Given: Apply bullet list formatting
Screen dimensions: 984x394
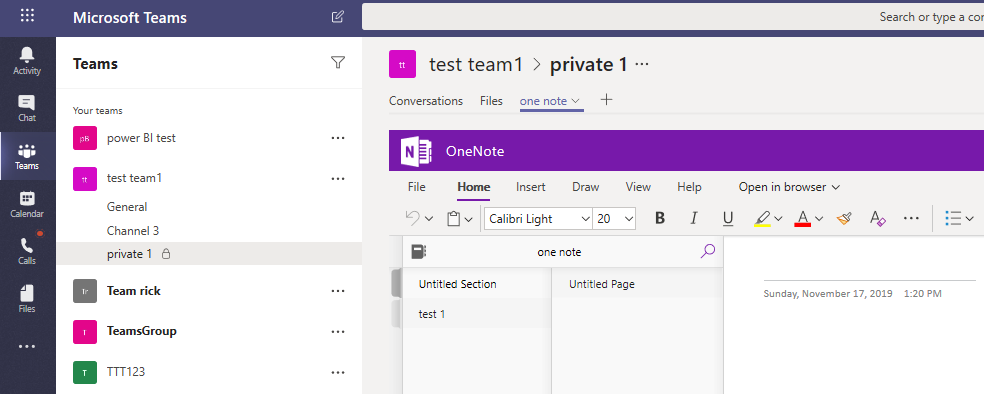Looking at the screenshot, I should [x=953, y=218].
